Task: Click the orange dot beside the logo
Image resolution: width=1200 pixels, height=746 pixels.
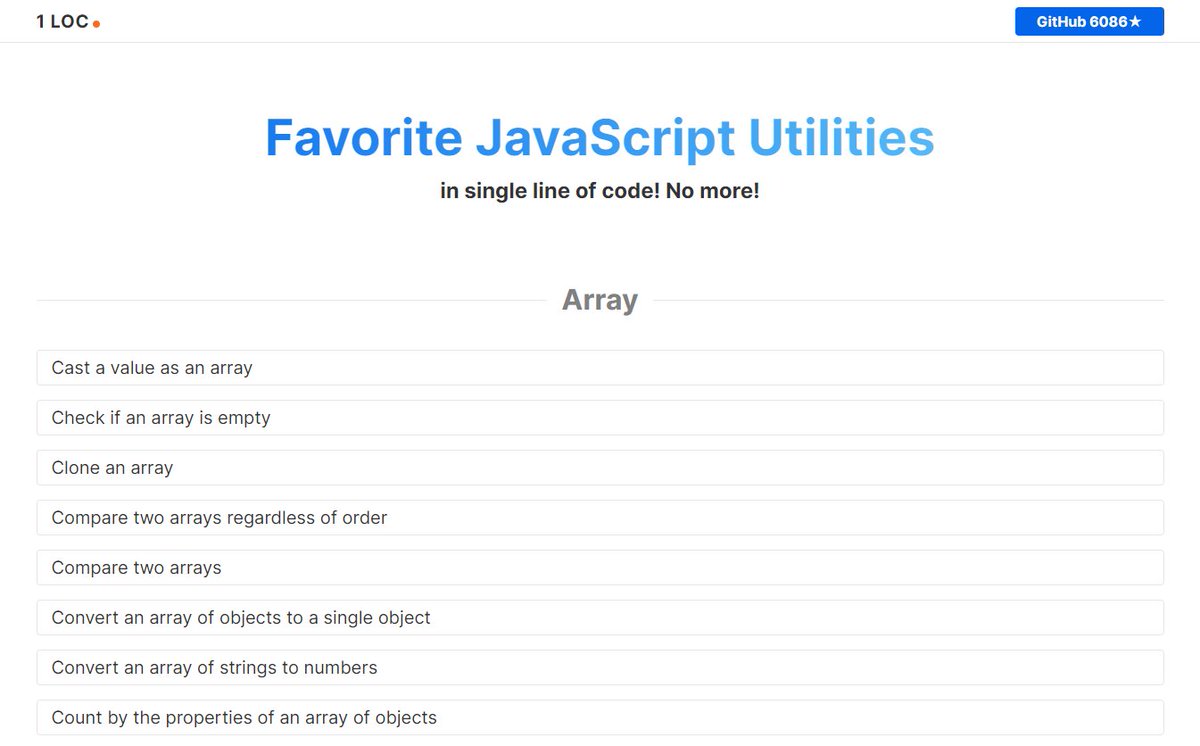Action: [x=97, y=24]
